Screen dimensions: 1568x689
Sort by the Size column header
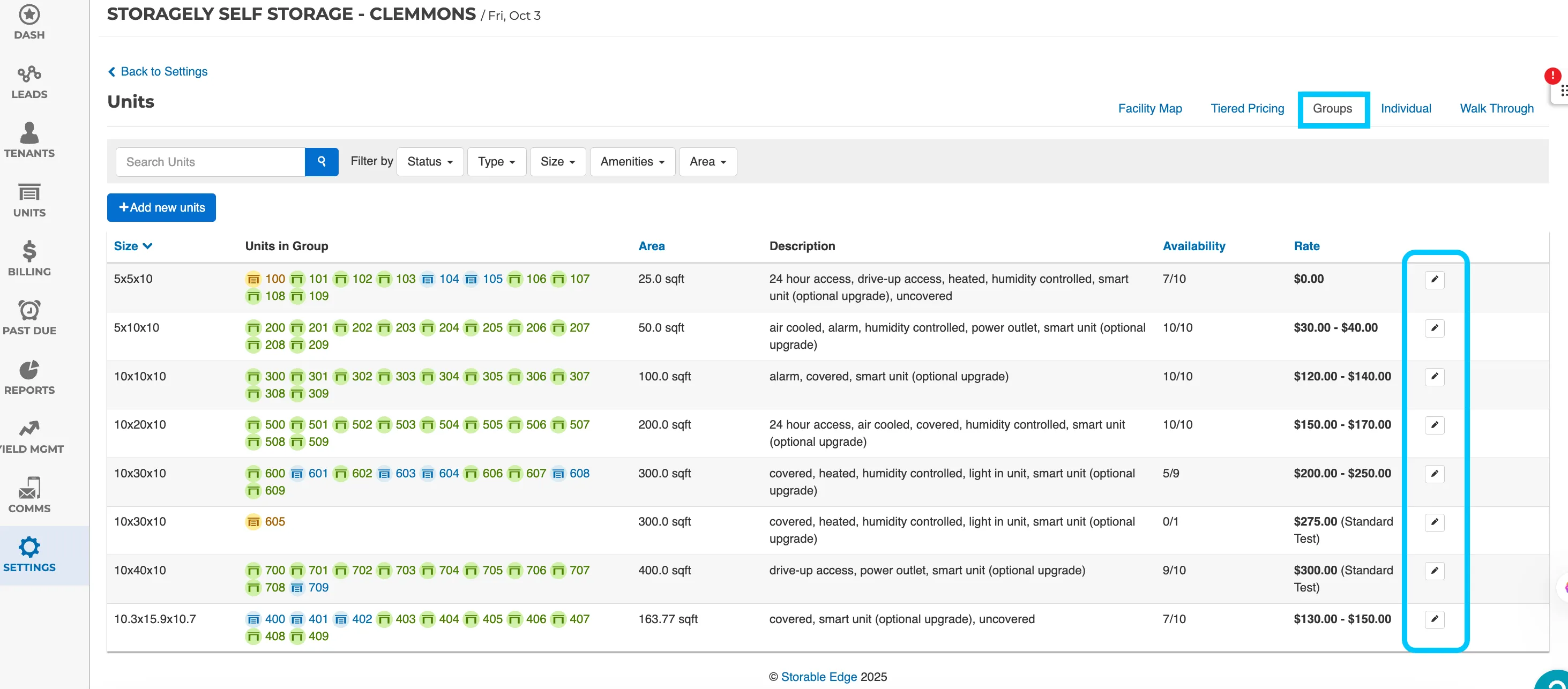point(133,246)
